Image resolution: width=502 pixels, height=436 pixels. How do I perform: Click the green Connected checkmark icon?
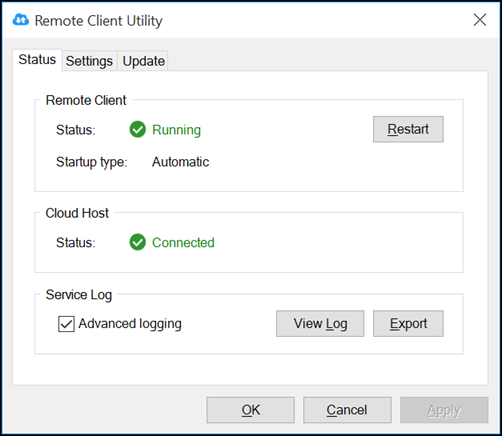click(138, 242)
